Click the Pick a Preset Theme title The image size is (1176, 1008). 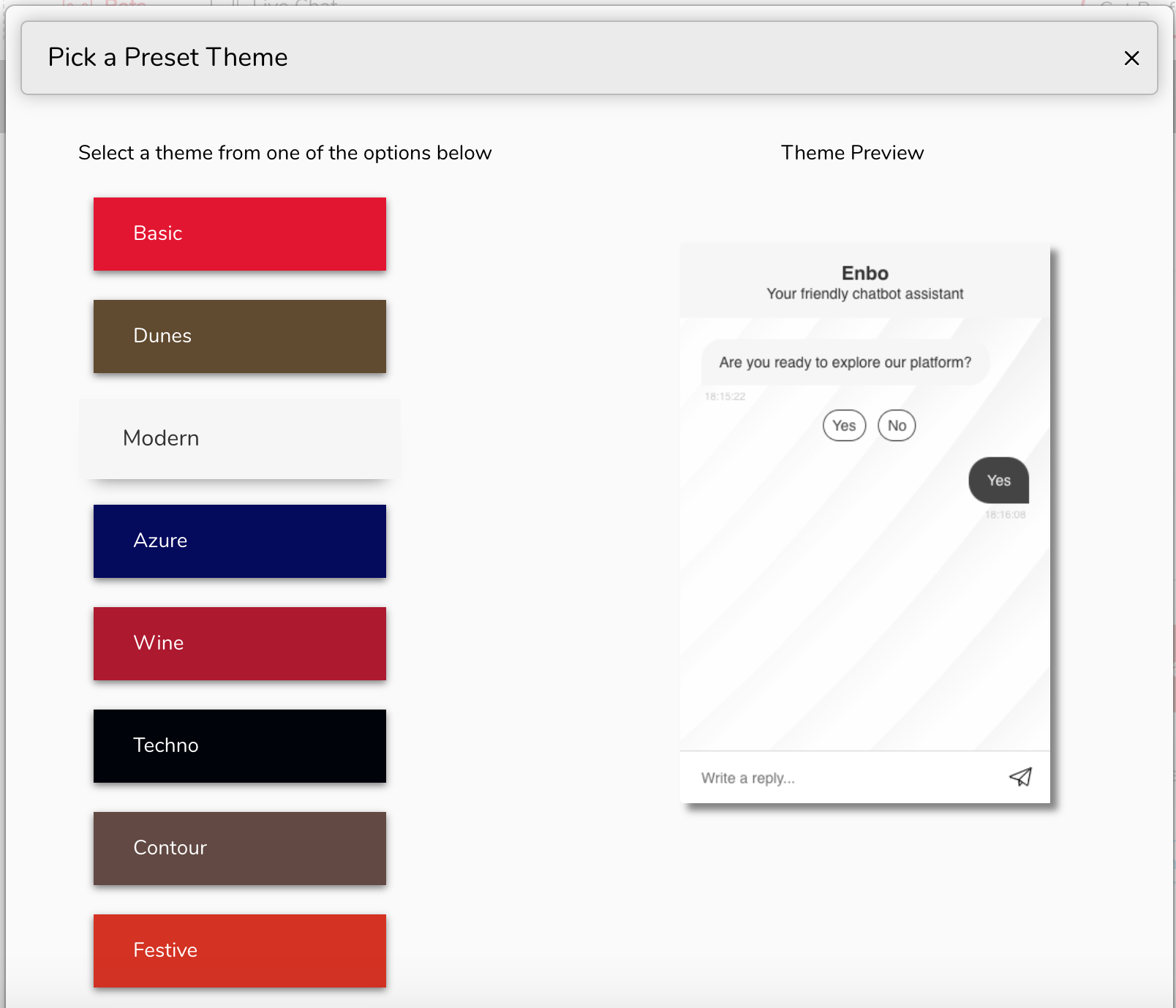(167, 57)
